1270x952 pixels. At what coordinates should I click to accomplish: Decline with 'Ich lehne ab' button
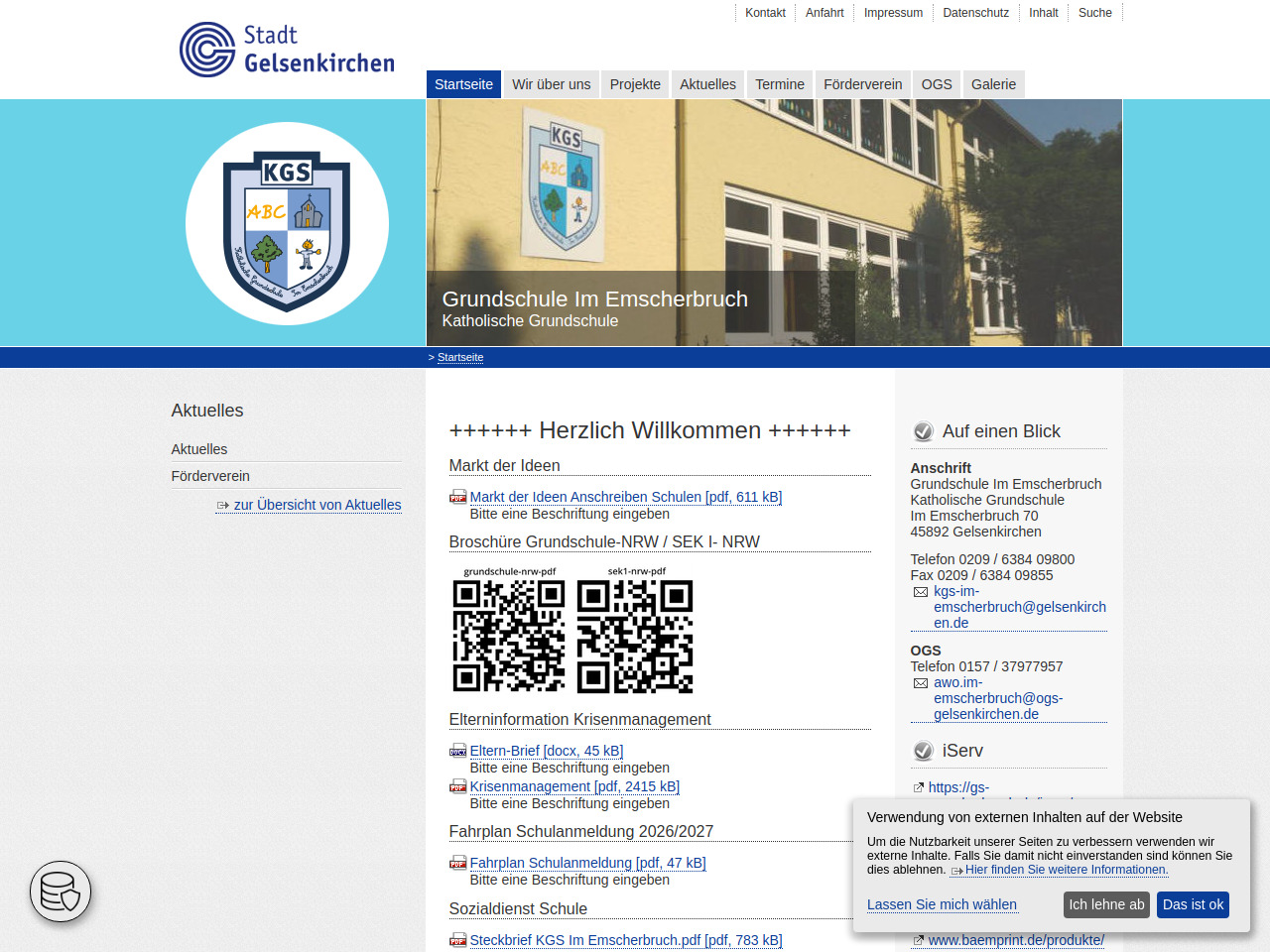point(1106,904)
